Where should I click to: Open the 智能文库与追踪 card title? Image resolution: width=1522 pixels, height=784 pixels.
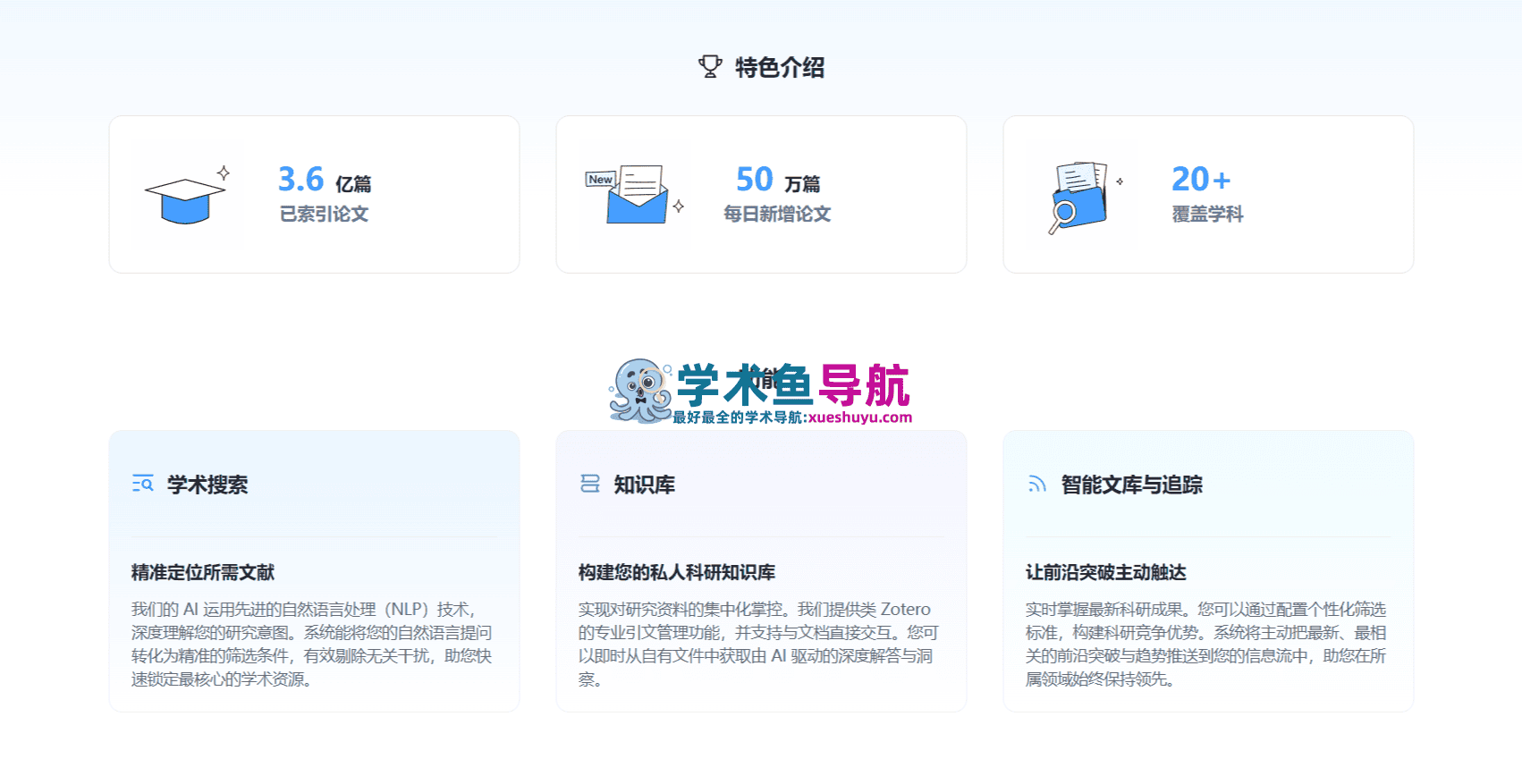tap(1131, 485)
